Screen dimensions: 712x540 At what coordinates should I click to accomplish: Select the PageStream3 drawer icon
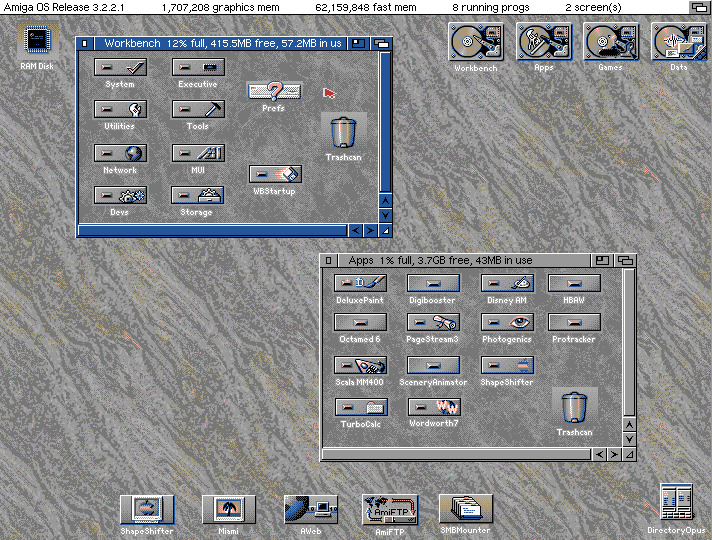tap(433, 322)
